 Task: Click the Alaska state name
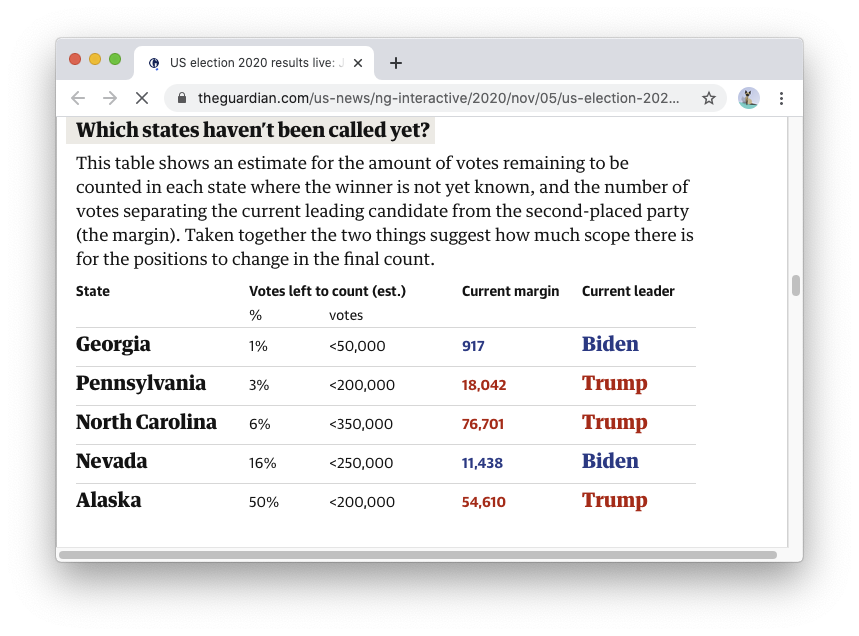[x=108, y=501]
